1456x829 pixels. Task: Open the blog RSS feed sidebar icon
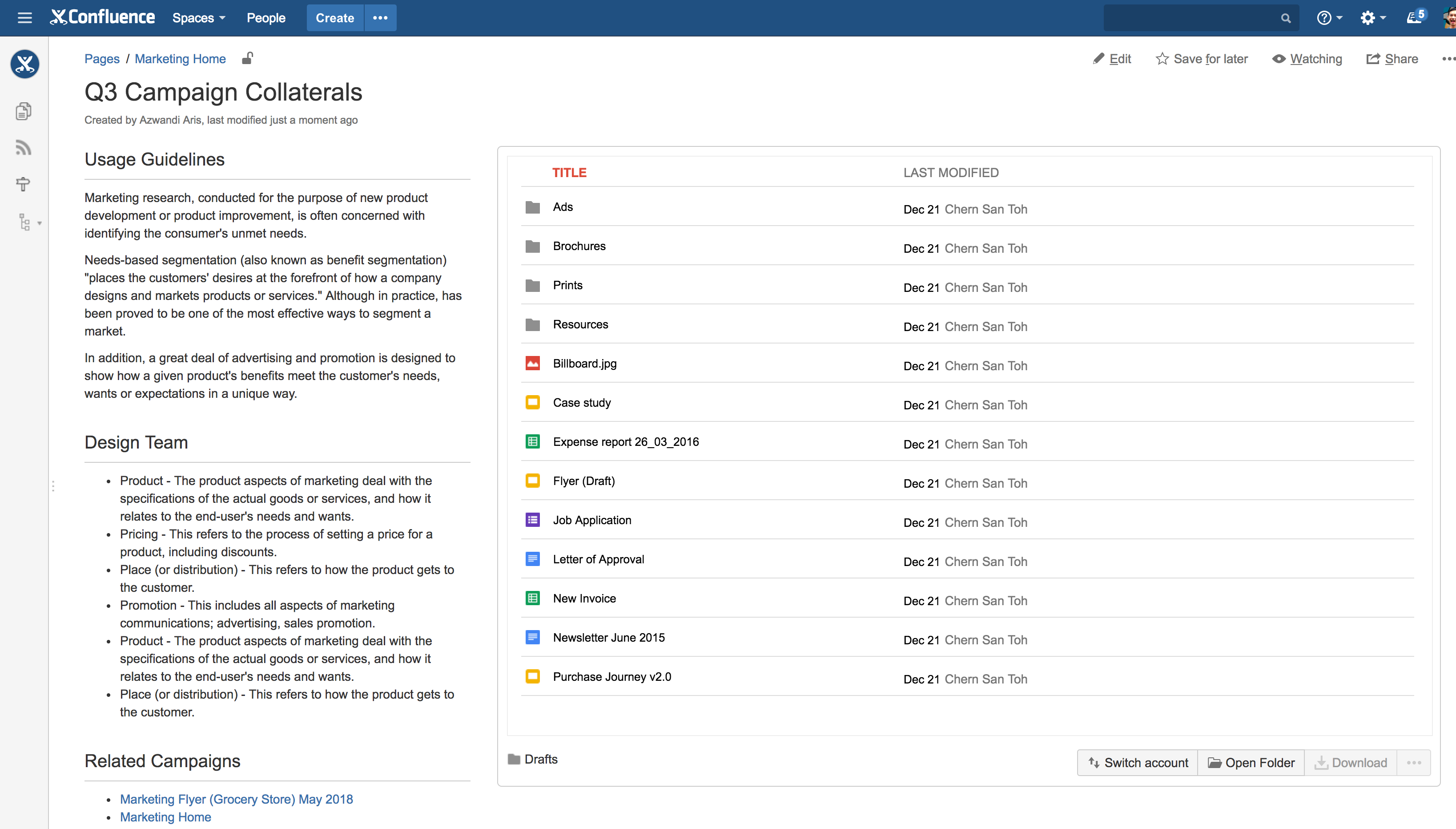point(23,147)
